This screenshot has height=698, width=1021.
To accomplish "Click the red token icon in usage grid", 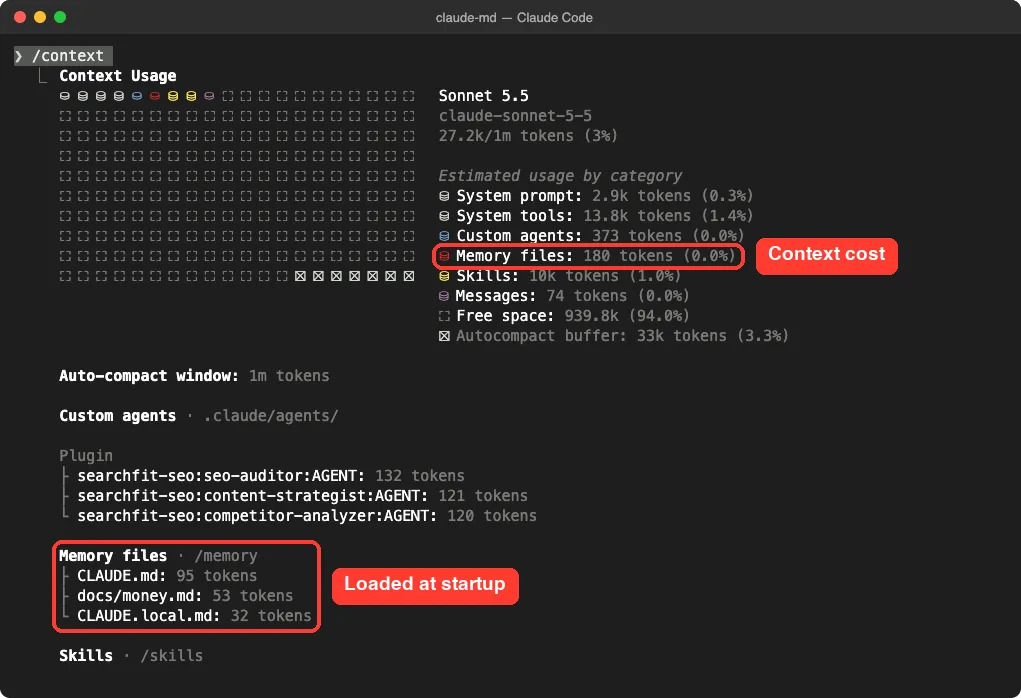I will 155,96.
